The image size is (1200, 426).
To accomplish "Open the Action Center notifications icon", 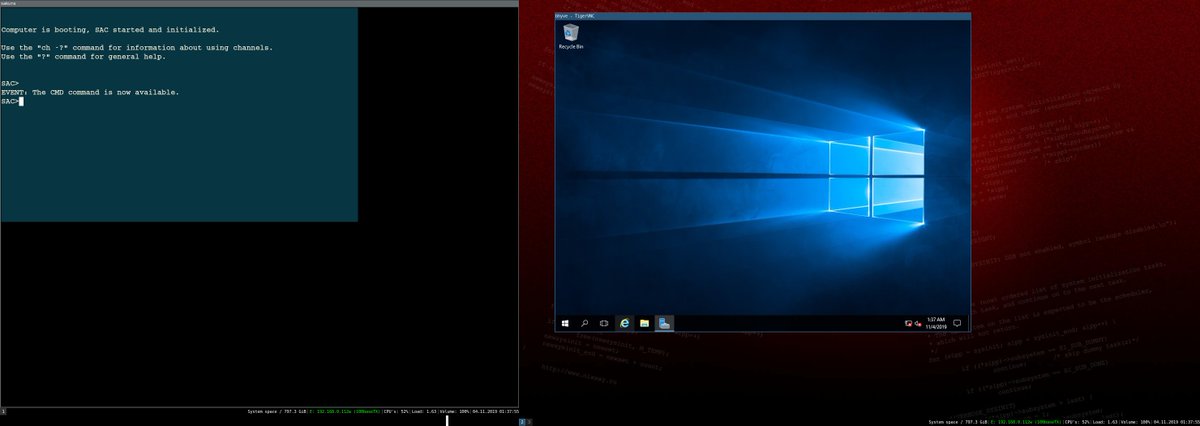I will pos(957,323).
